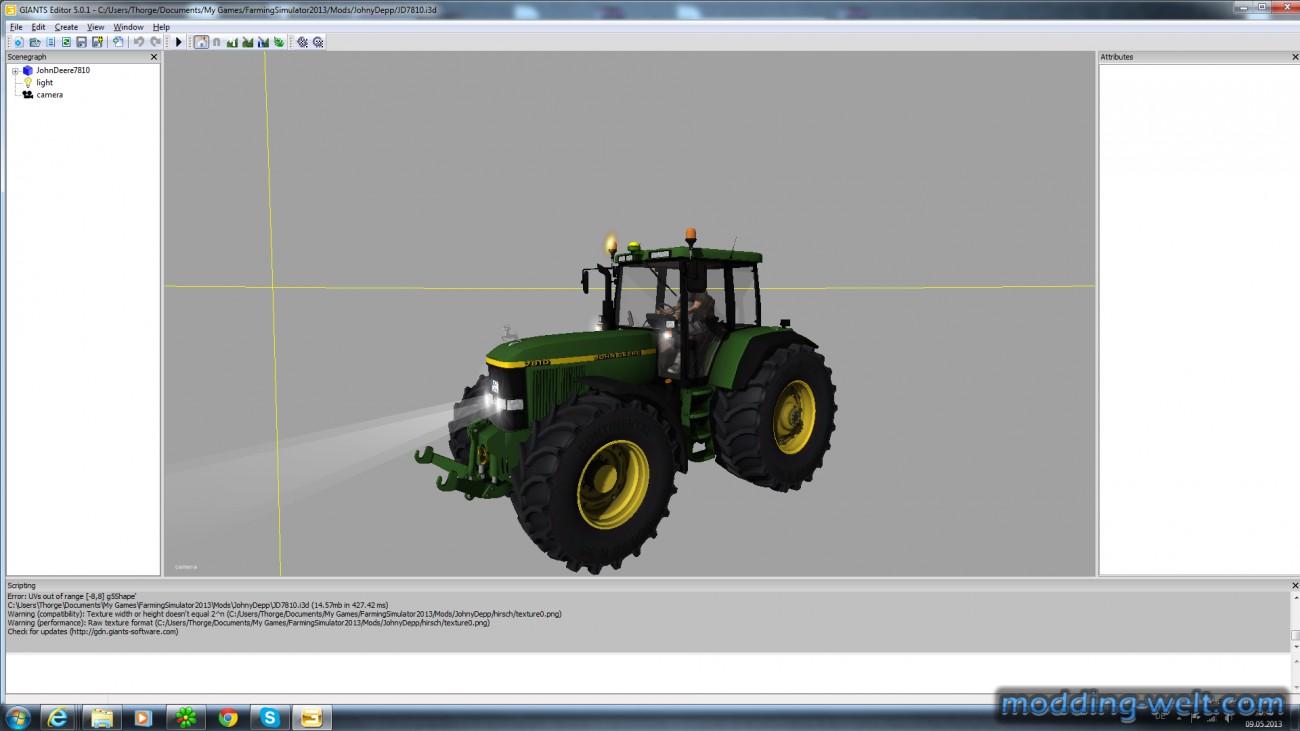Click the 'Check for updates' log line
Viewport: 1300px width, 731px height.
tap(93, 632)
